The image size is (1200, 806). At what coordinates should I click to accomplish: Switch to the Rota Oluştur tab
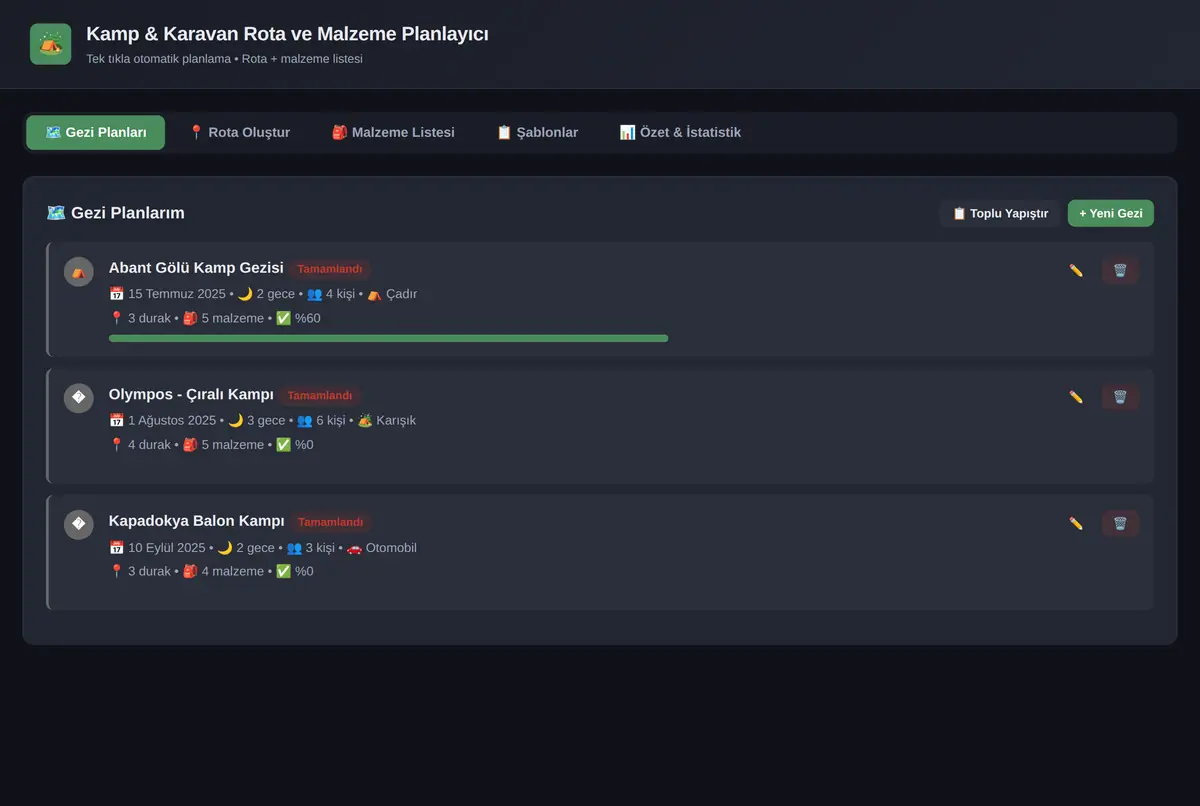(x=239, y=132)
